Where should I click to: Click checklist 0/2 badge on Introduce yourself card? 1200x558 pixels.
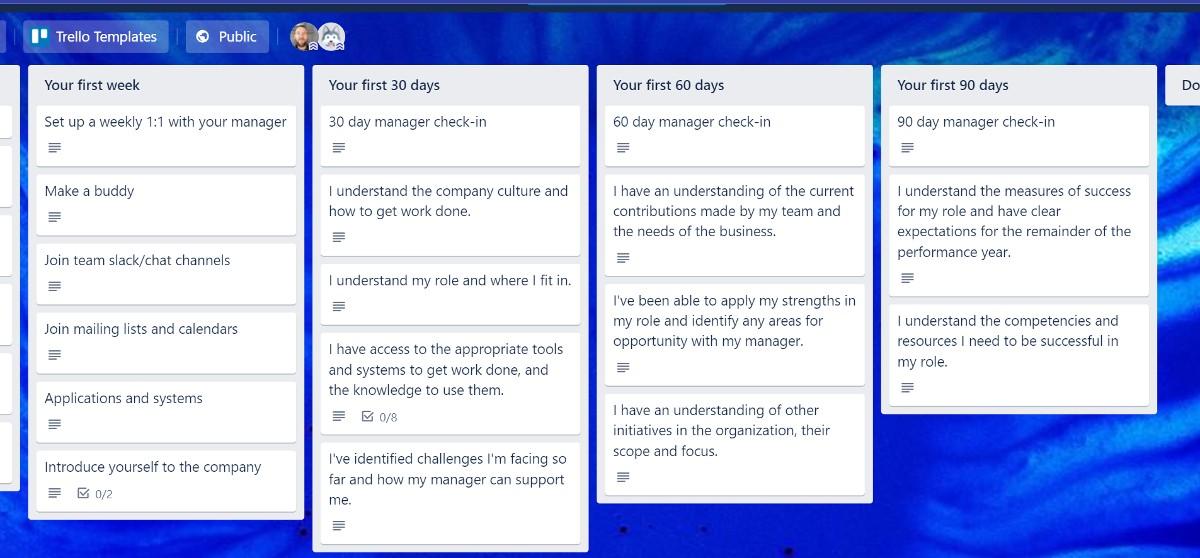point(95,493)
